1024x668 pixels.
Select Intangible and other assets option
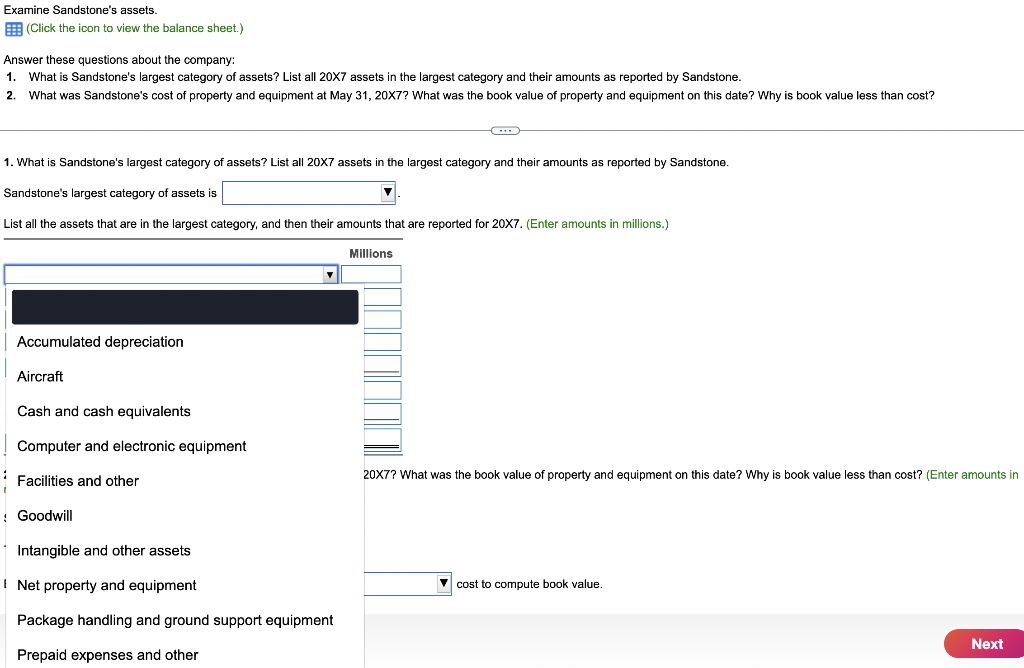185,550
